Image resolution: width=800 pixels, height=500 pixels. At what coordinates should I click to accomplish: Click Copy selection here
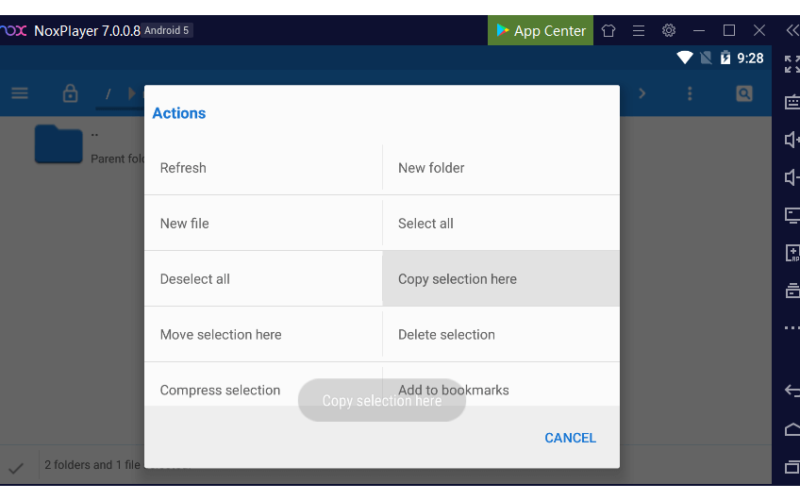coord(501,279)
